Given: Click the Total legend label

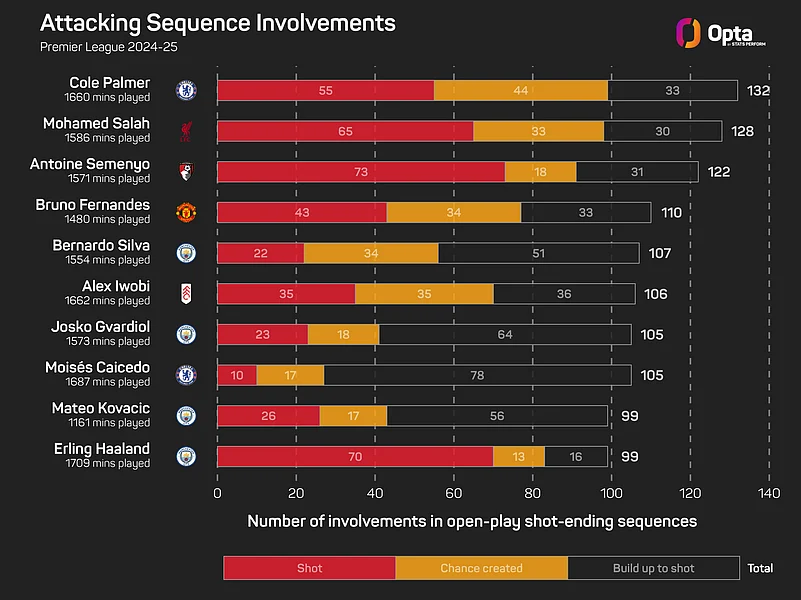Looking at the screenshot, I should [x=760, y=568].
